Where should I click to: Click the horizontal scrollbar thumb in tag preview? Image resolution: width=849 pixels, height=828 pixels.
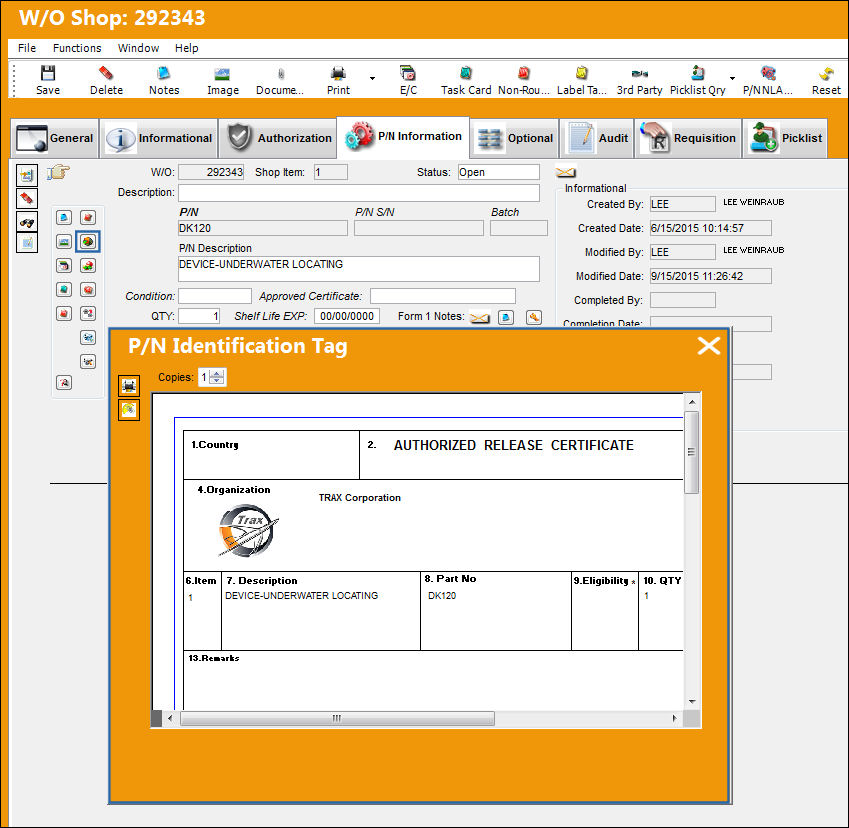pos(337,719)
